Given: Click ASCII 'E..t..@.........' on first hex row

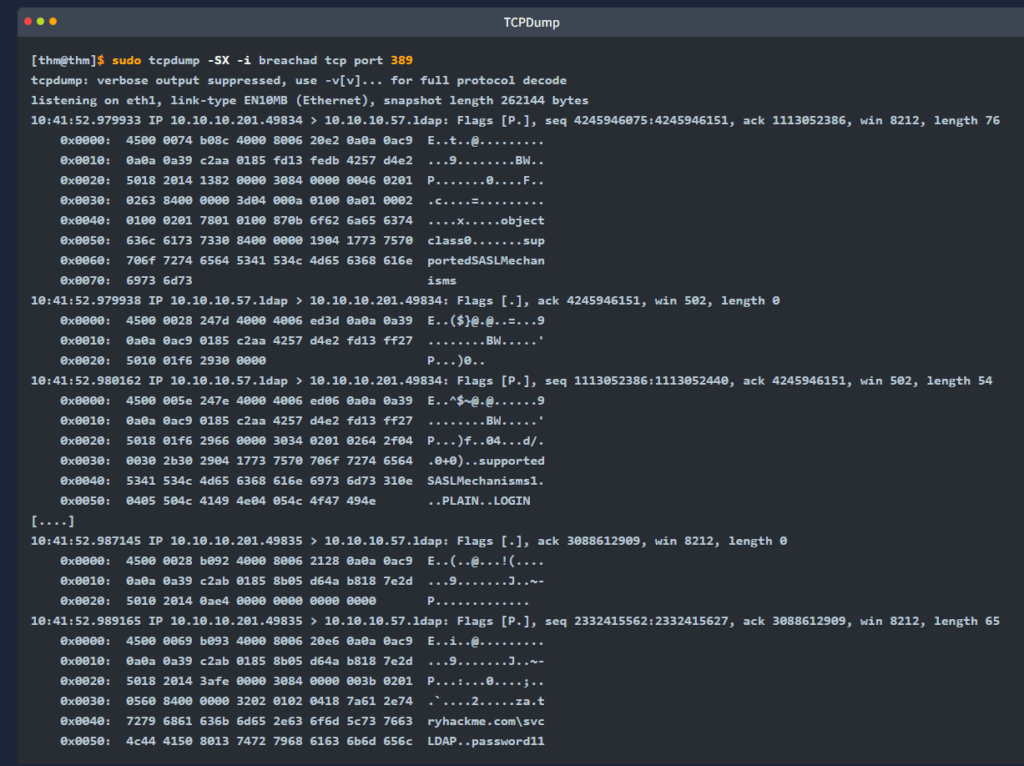Looking at the screenshot, I should (x=486, y=140).
